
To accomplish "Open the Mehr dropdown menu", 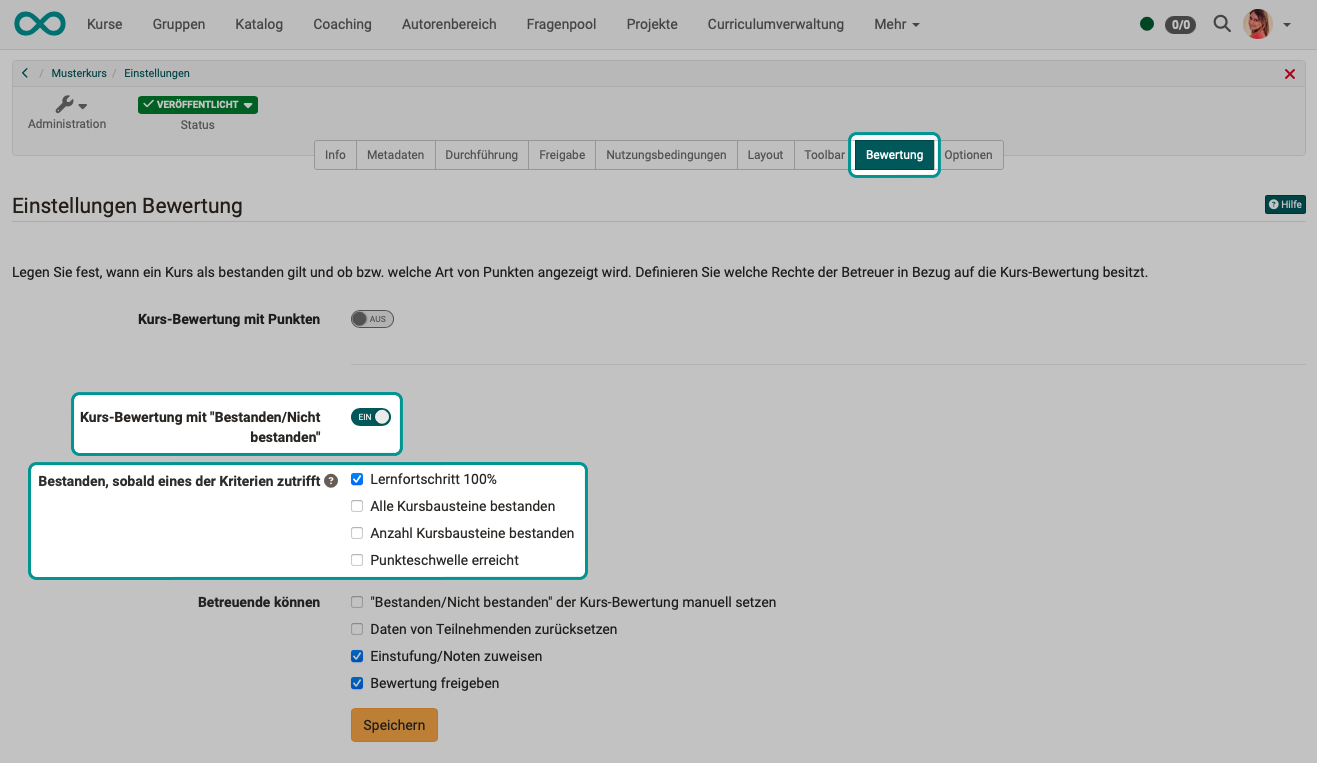I will tap(896, 24).
